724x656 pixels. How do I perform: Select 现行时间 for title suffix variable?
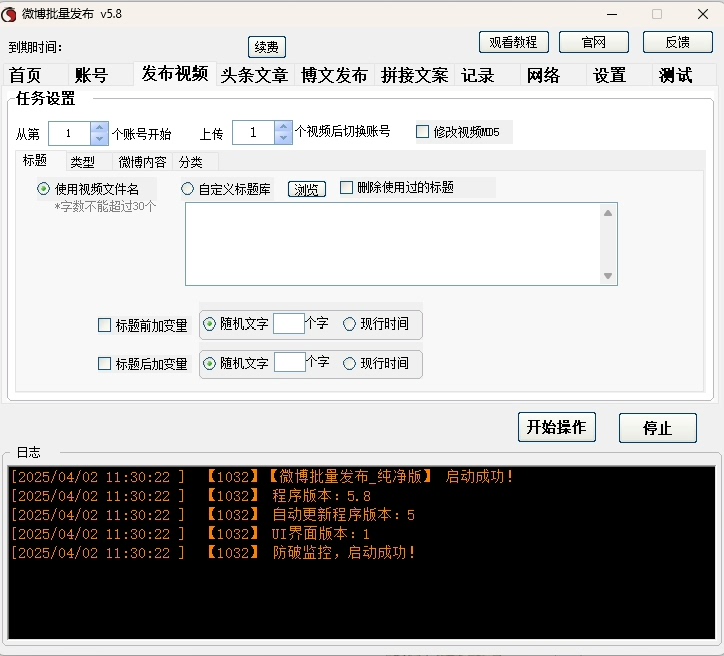[x=349, y=363]
